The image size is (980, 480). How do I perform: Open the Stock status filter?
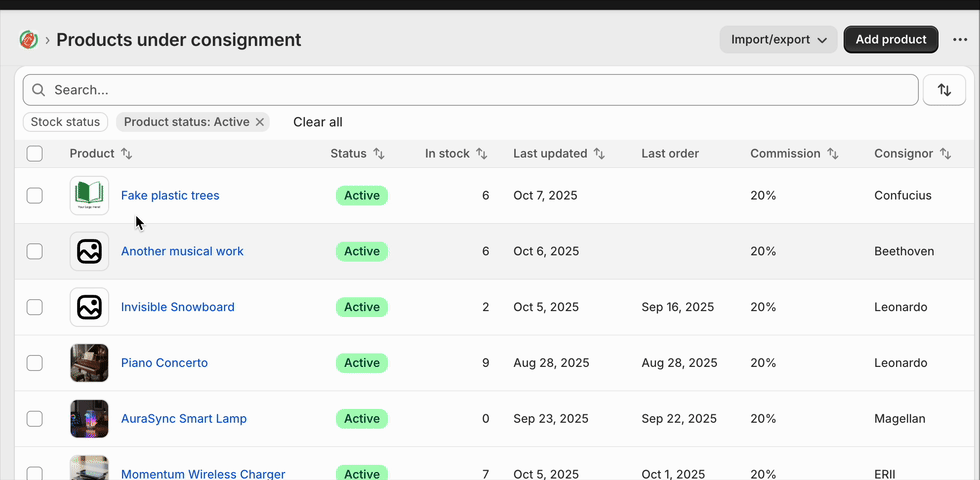66,122
